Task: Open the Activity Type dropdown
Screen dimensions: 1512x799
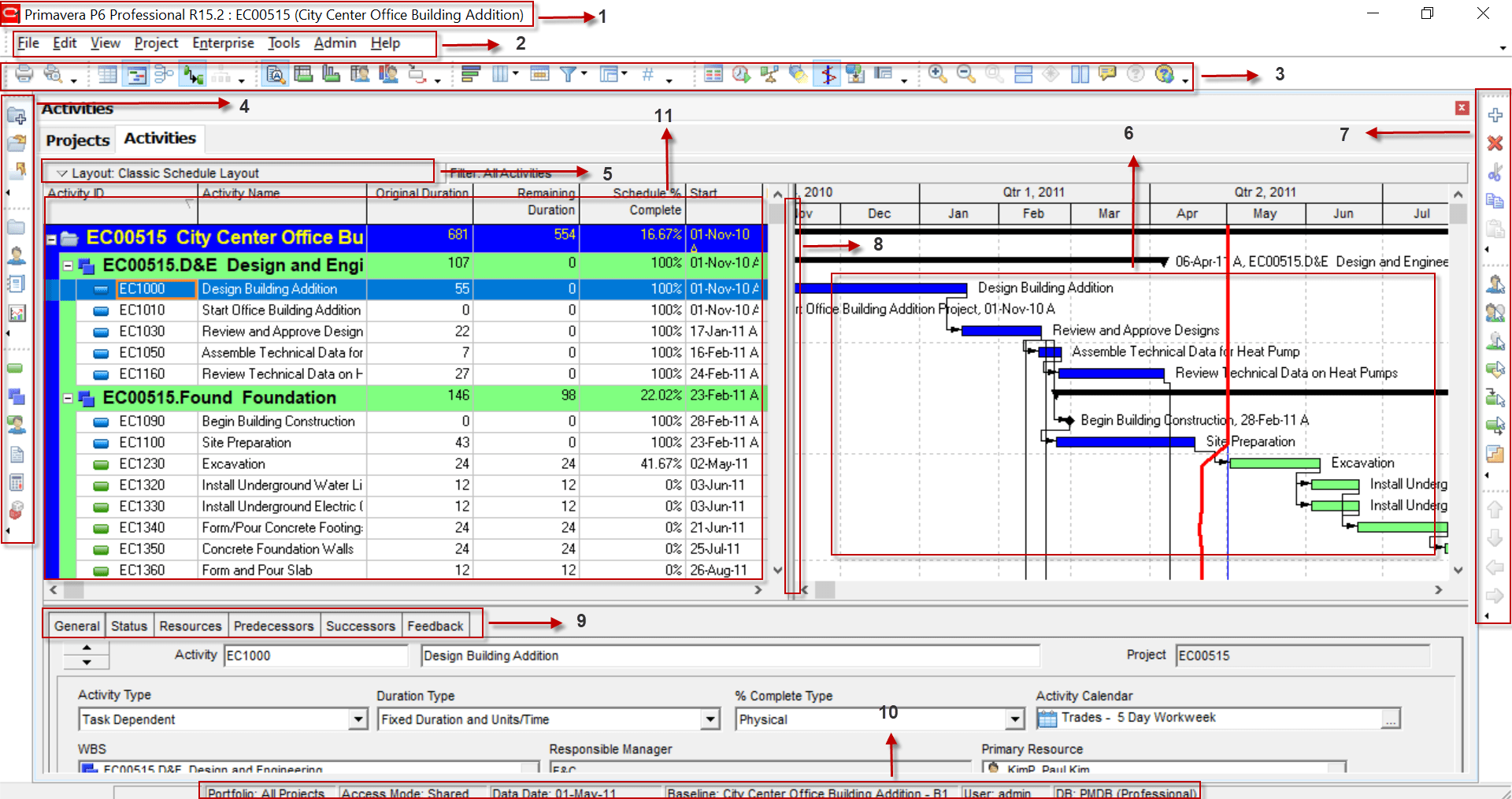Action: pyautogui.click(x=358, y=719)
